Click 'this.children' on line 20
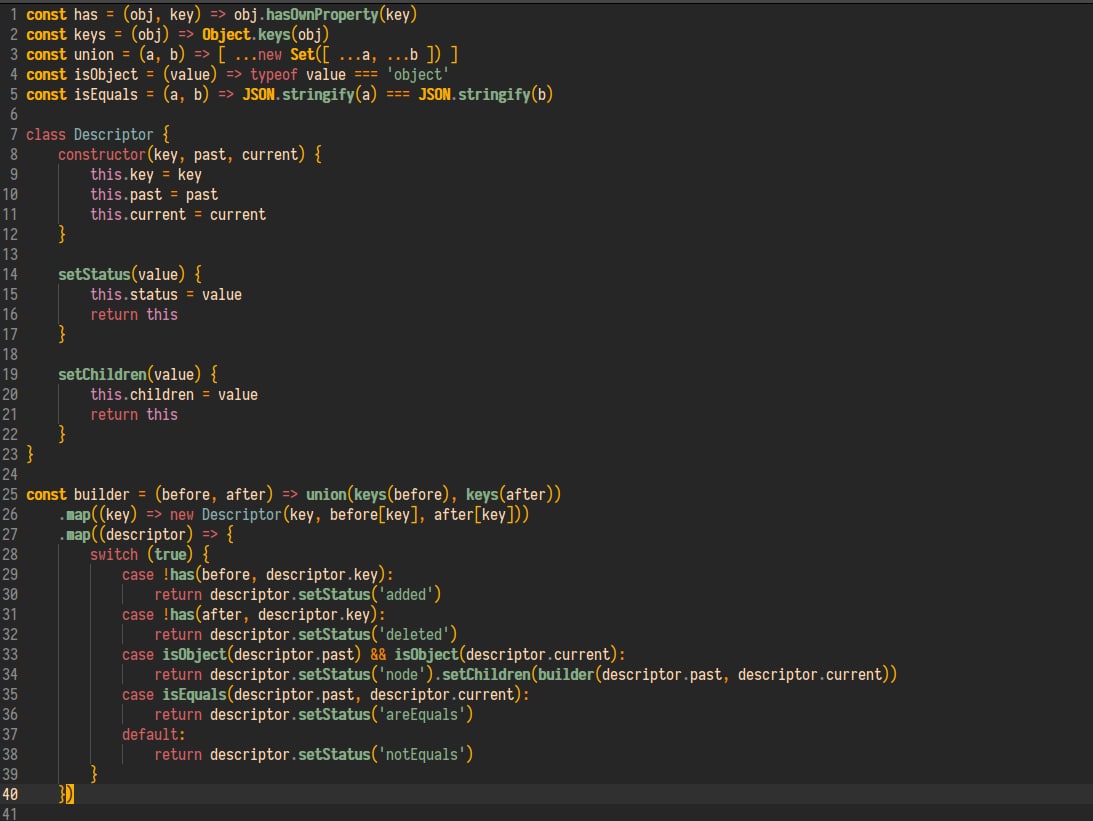The image size is (1093, 821). 142,394
